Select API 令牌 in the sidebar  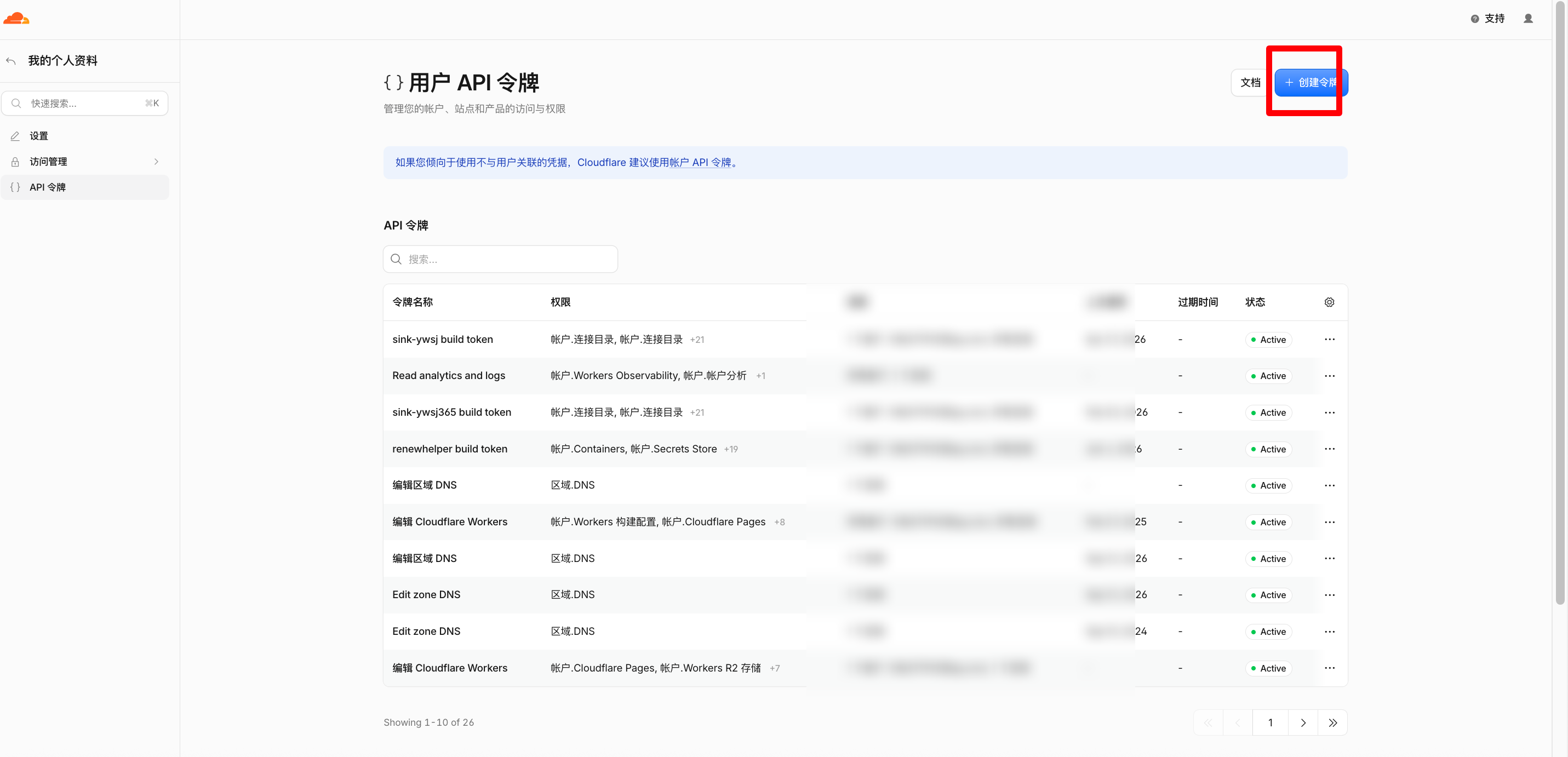pos(85,187)
